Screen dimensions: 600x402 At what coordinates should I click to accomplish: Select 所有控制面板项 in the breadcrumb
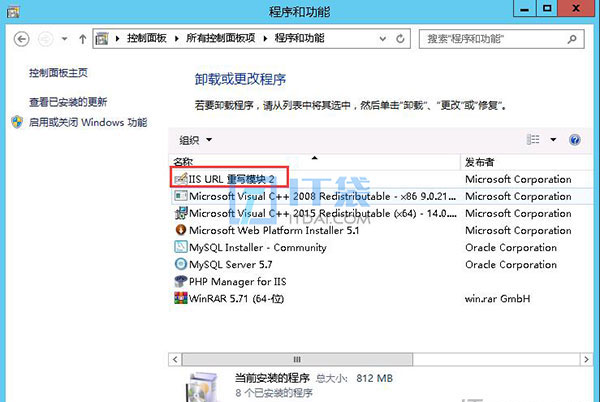point(220,38)
